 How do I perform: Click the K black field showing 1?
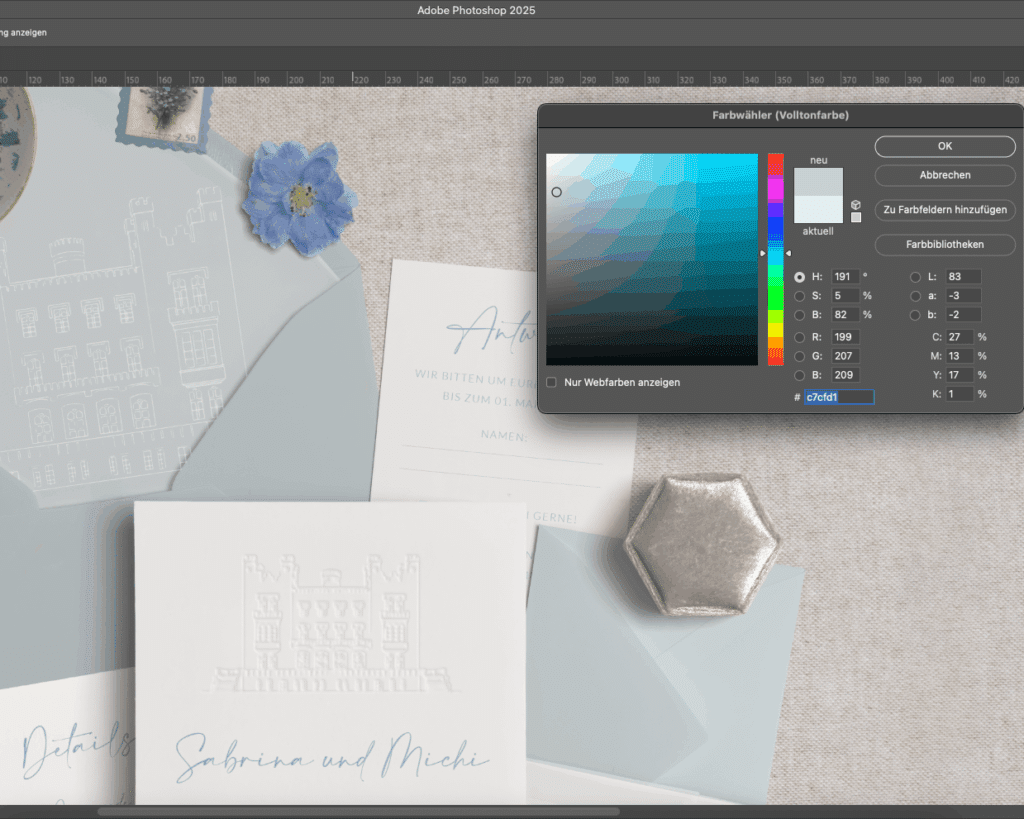pos(959,394)
